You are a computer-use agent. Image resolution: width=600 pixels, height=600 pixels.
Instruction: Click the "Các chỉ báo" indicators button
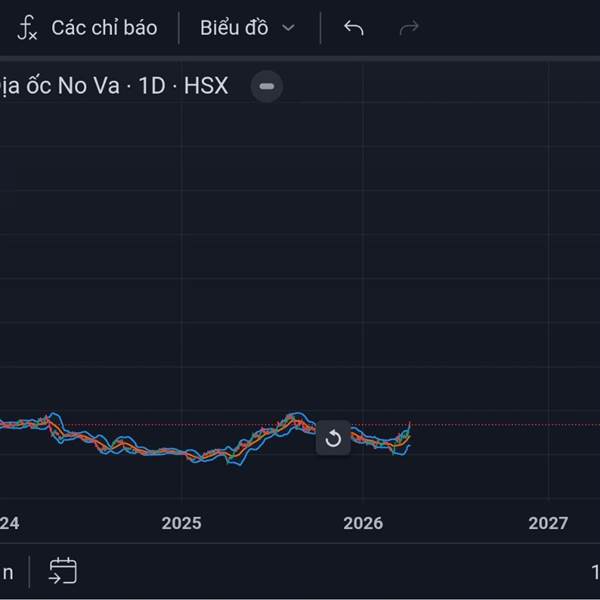pyautogui.click(x=104, y=28)
